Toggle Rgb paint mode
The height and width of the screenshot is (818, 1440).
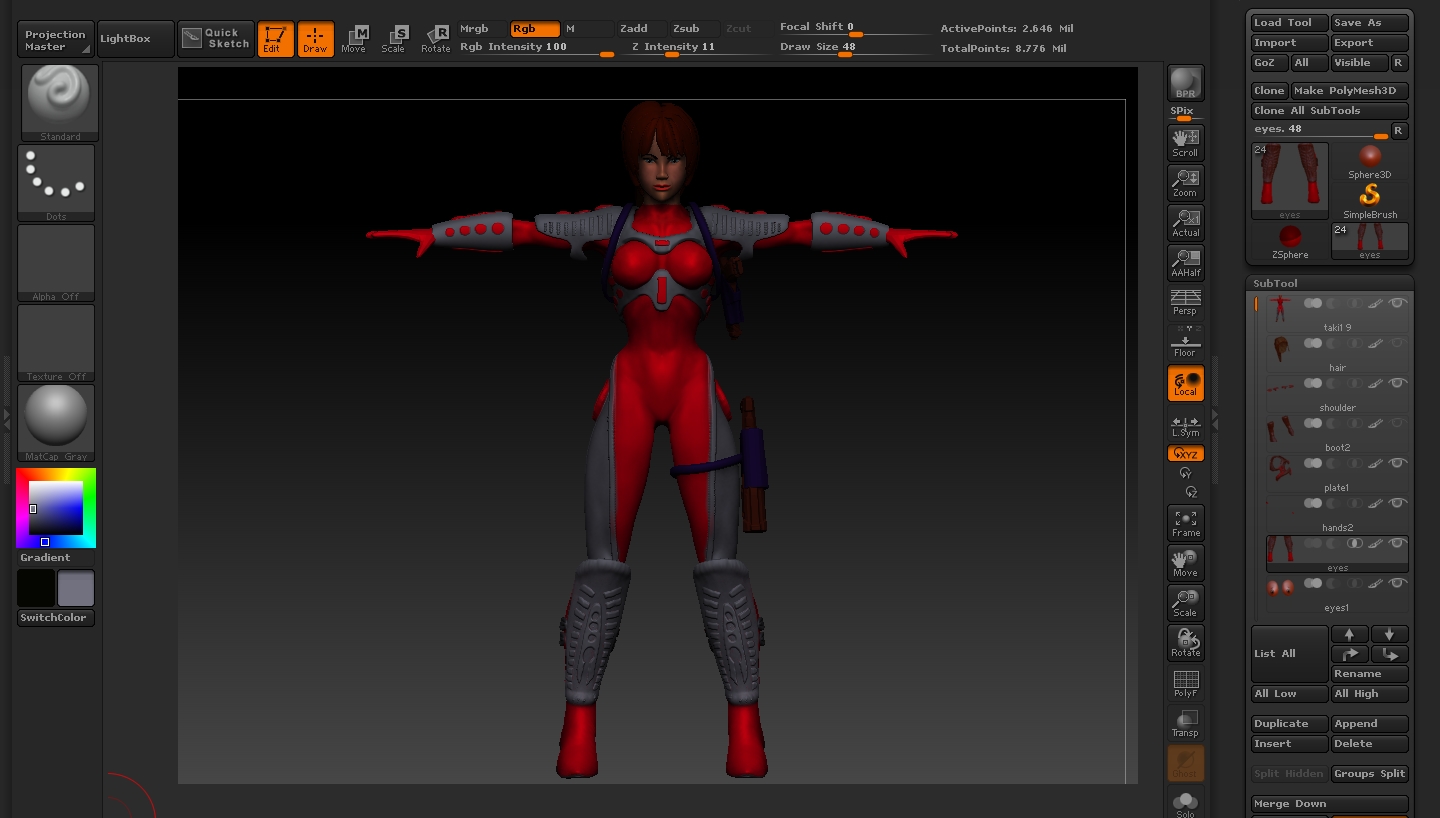(535, 29)
